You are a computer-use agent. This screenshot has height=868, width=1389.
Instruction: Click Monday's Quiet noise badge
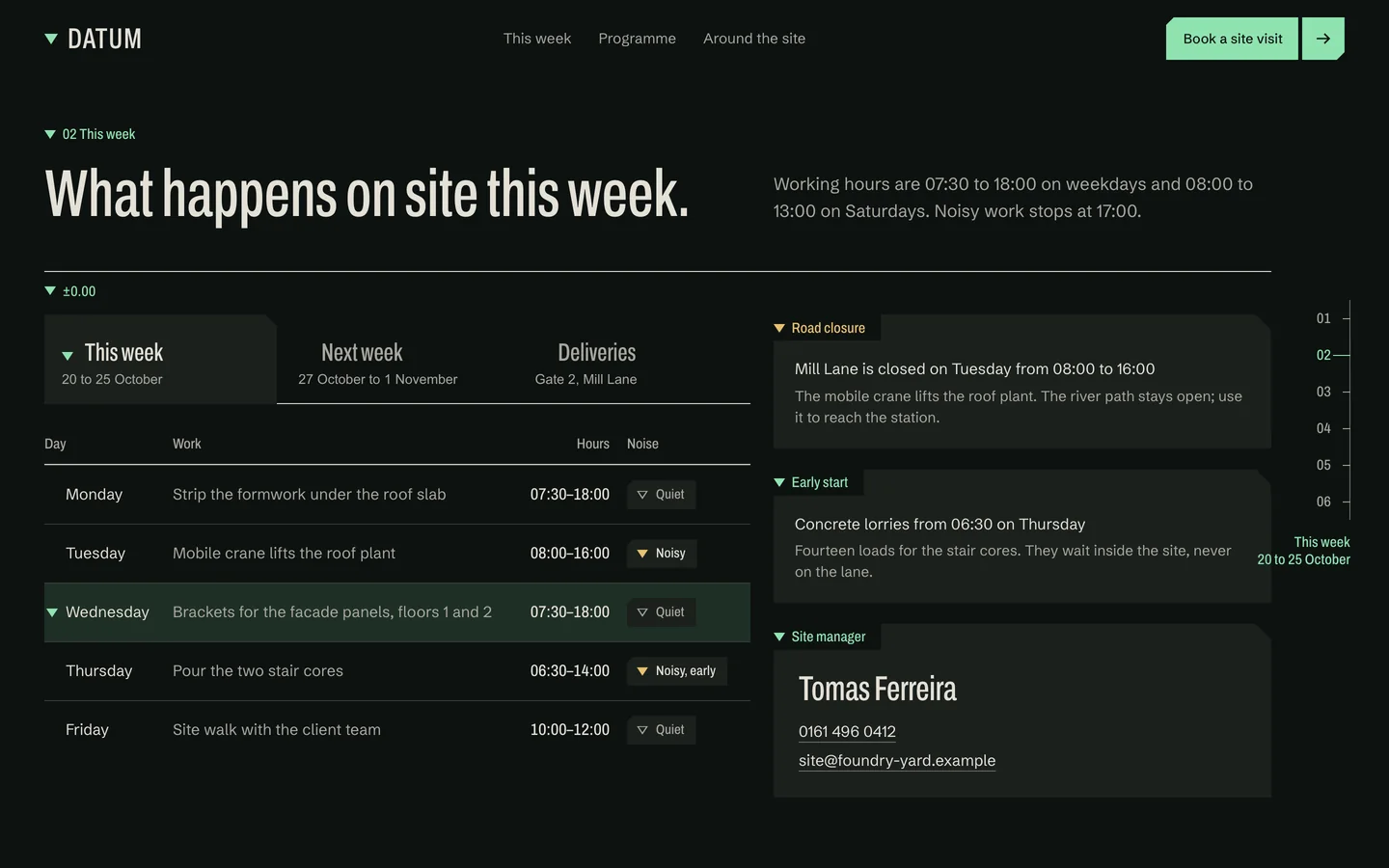(x=661, y=495)
